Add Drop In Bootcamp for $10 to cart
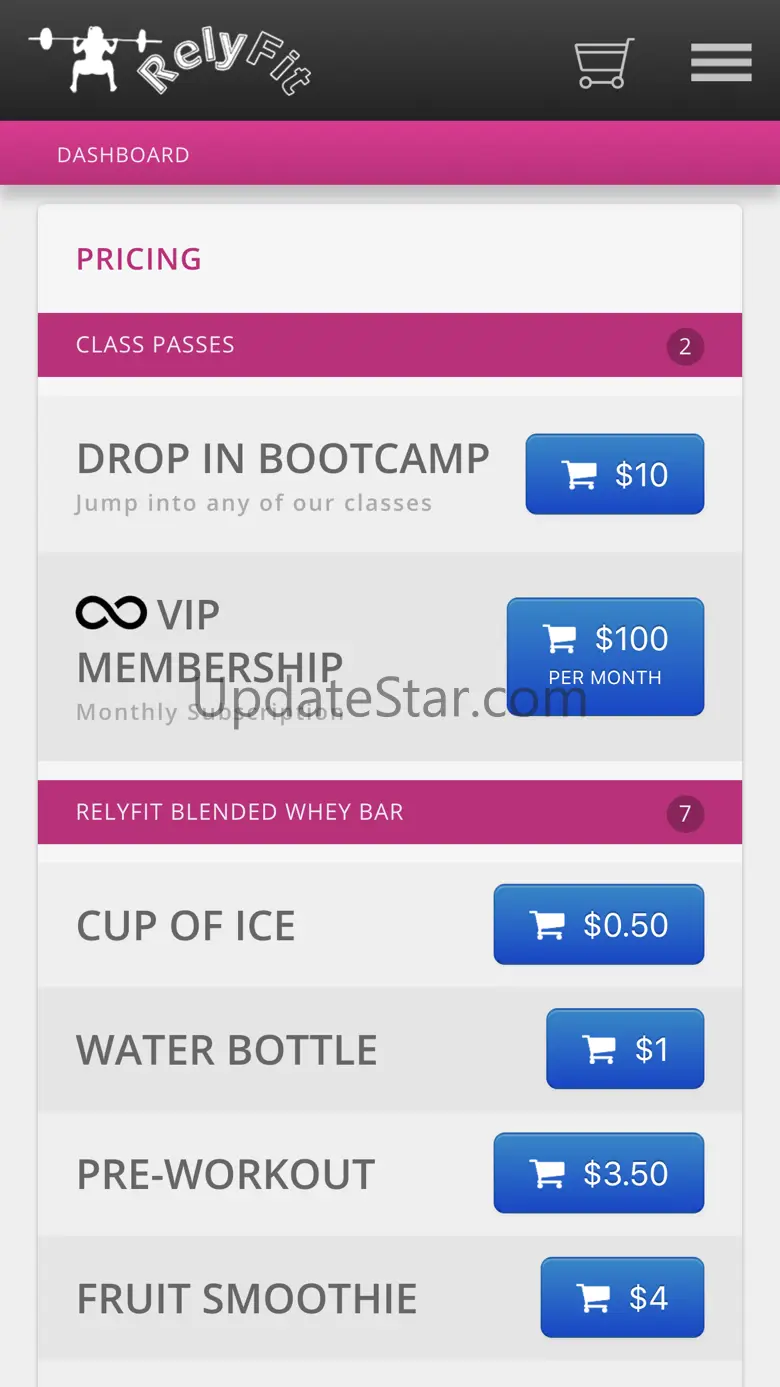780x1387 pixels. pyautogui.click(x=614, y=474)
